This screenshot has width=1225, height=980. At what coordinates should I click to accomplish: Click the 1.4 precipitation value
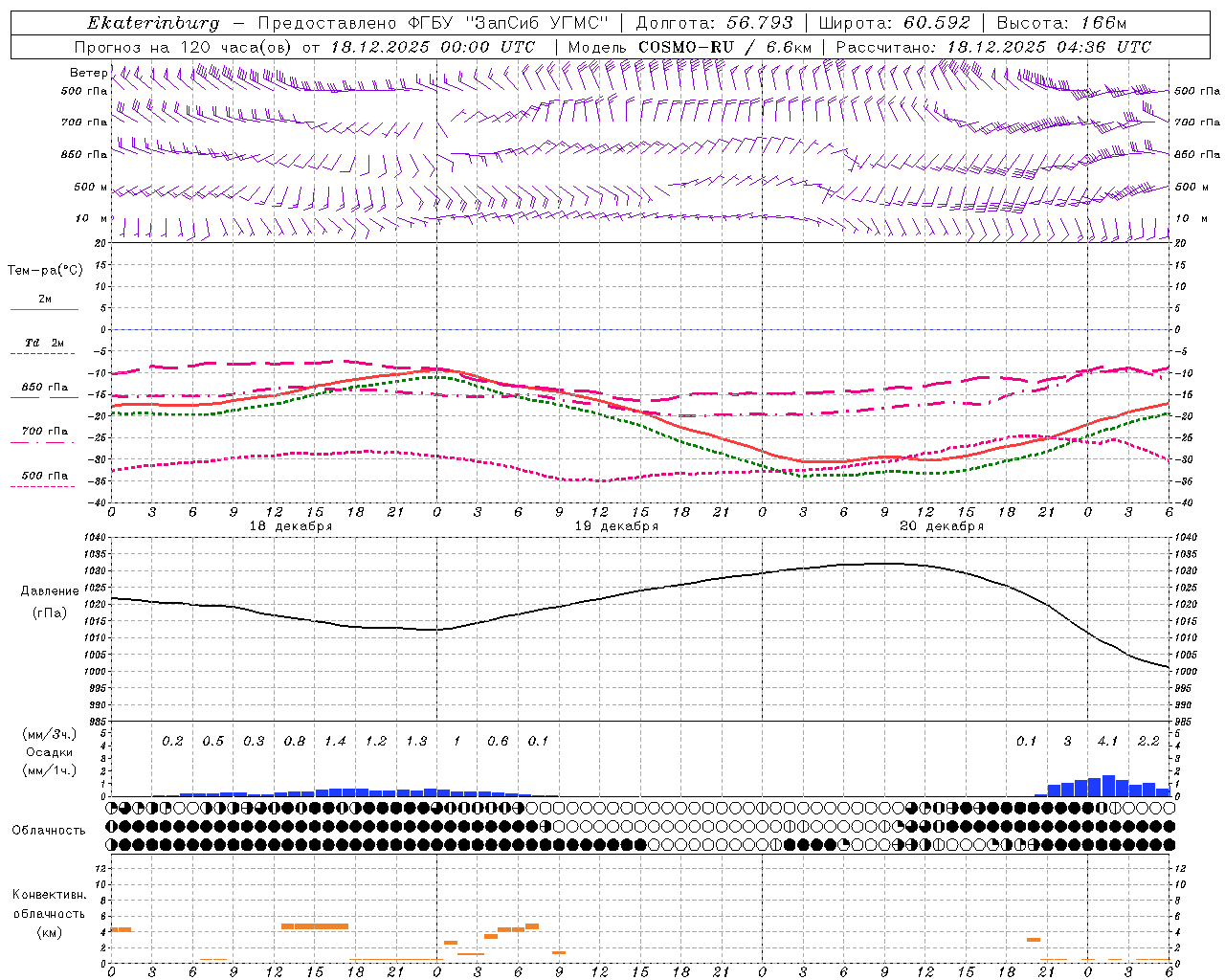coord(335,741)
